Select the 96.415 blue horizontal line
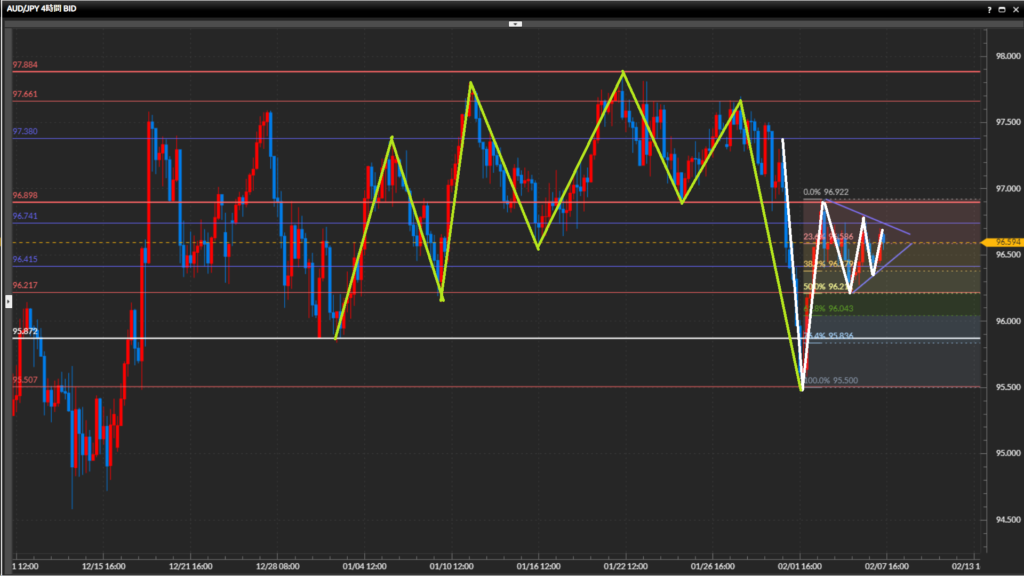 (500, 266)
